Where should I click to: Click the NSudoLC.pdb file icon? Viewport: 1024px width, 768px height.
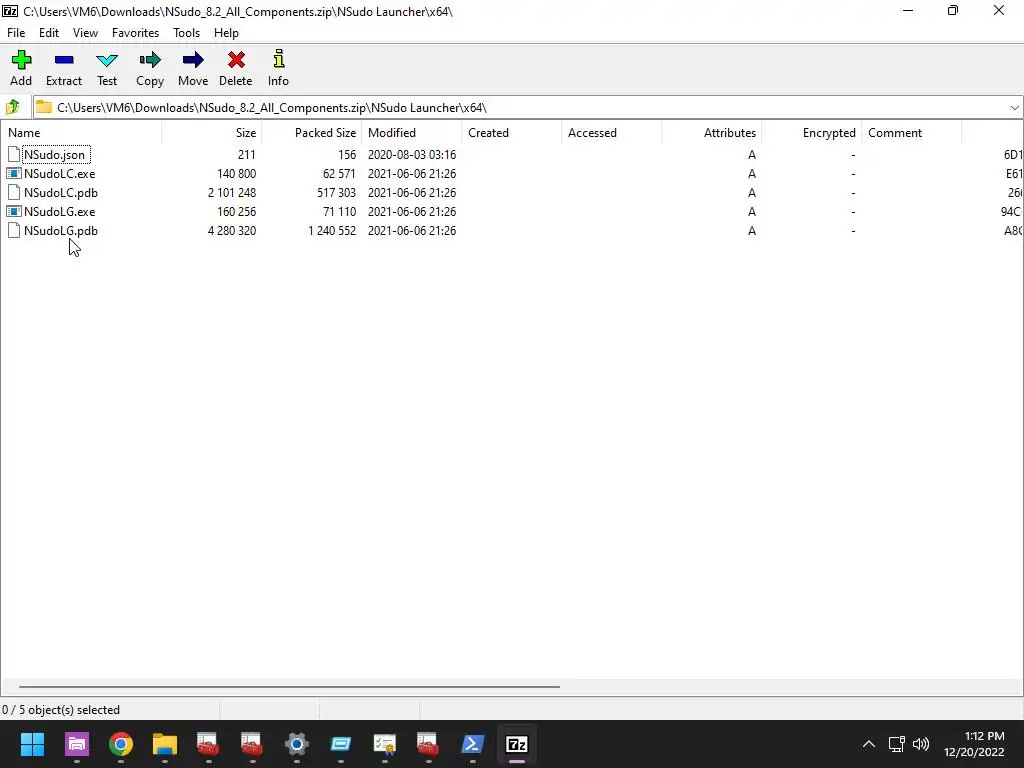click(14, 193)
